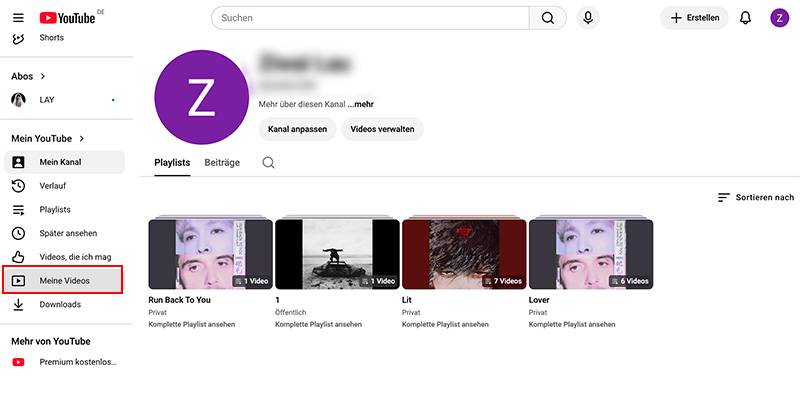Click the Lit playlist title
Viewport: 800px width, 400px height.
click(407, 300)
